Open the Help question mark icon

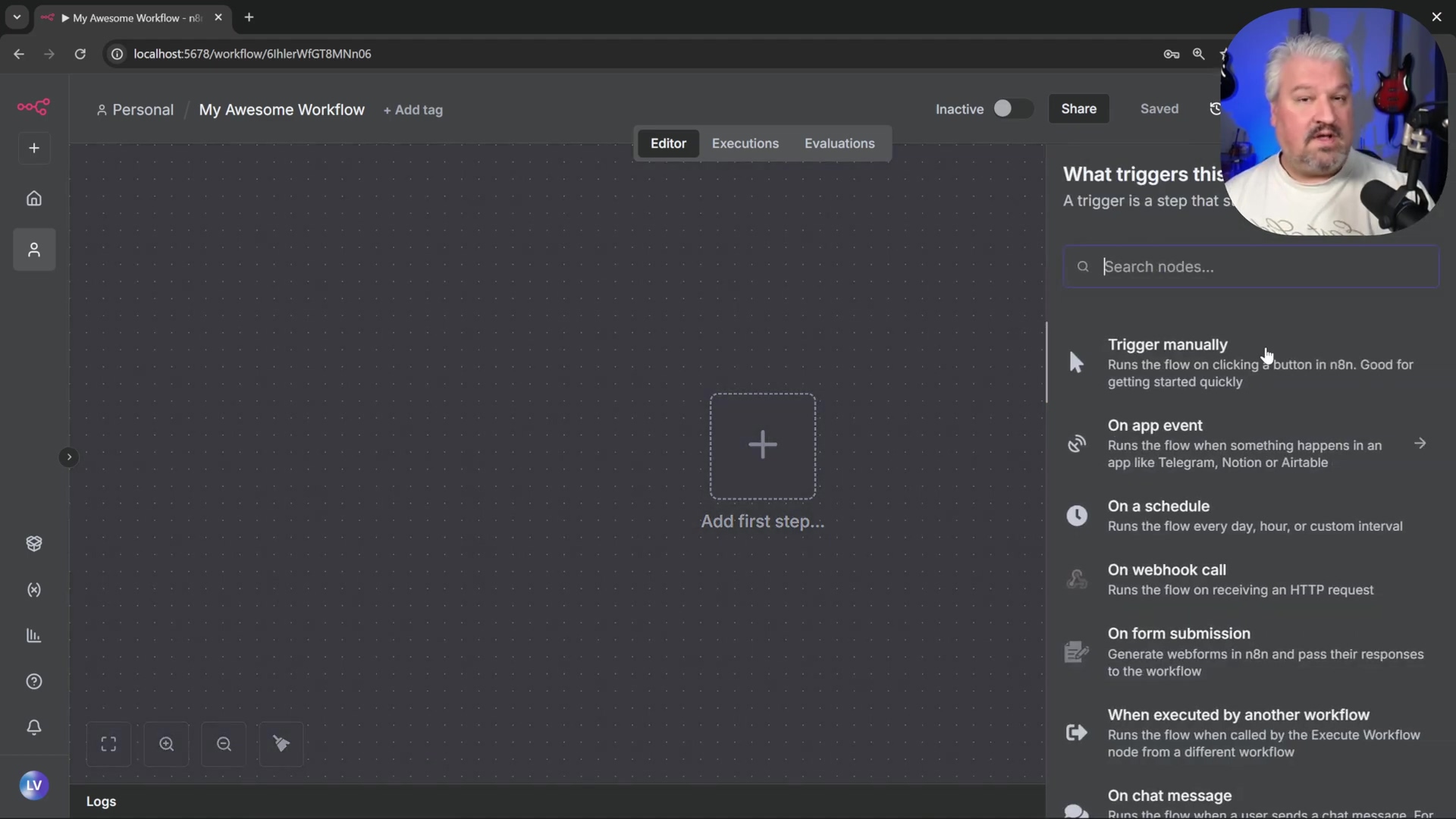coord(34,682)
